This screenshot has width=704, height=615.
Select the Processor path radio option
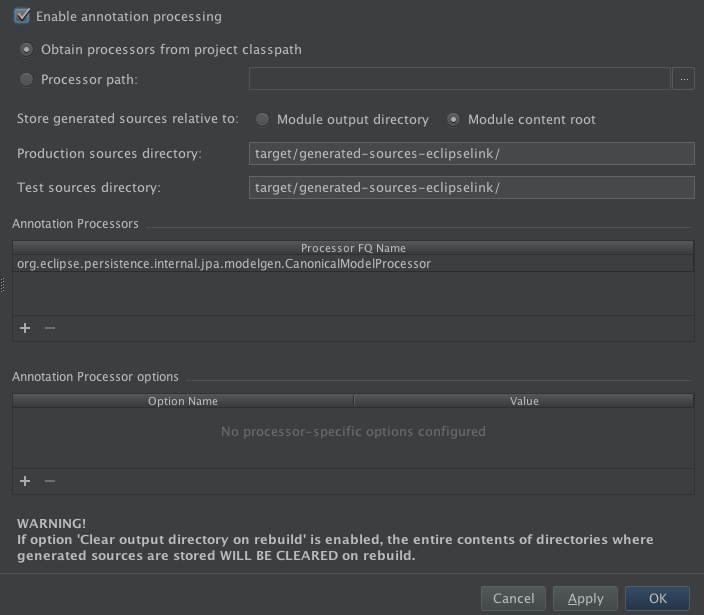click(26, 79)
